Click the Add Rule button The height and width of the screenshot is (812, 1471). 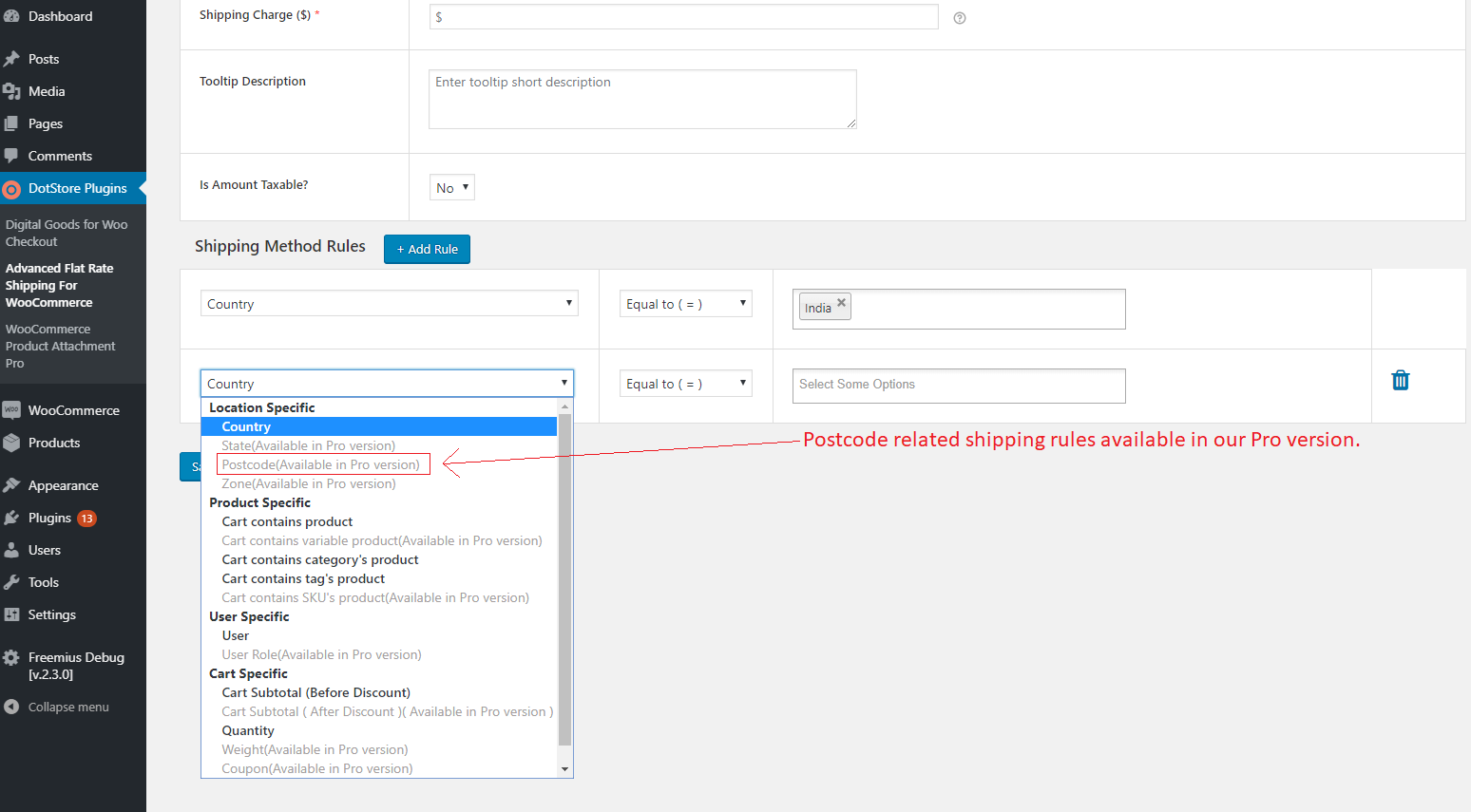point(427,249)
